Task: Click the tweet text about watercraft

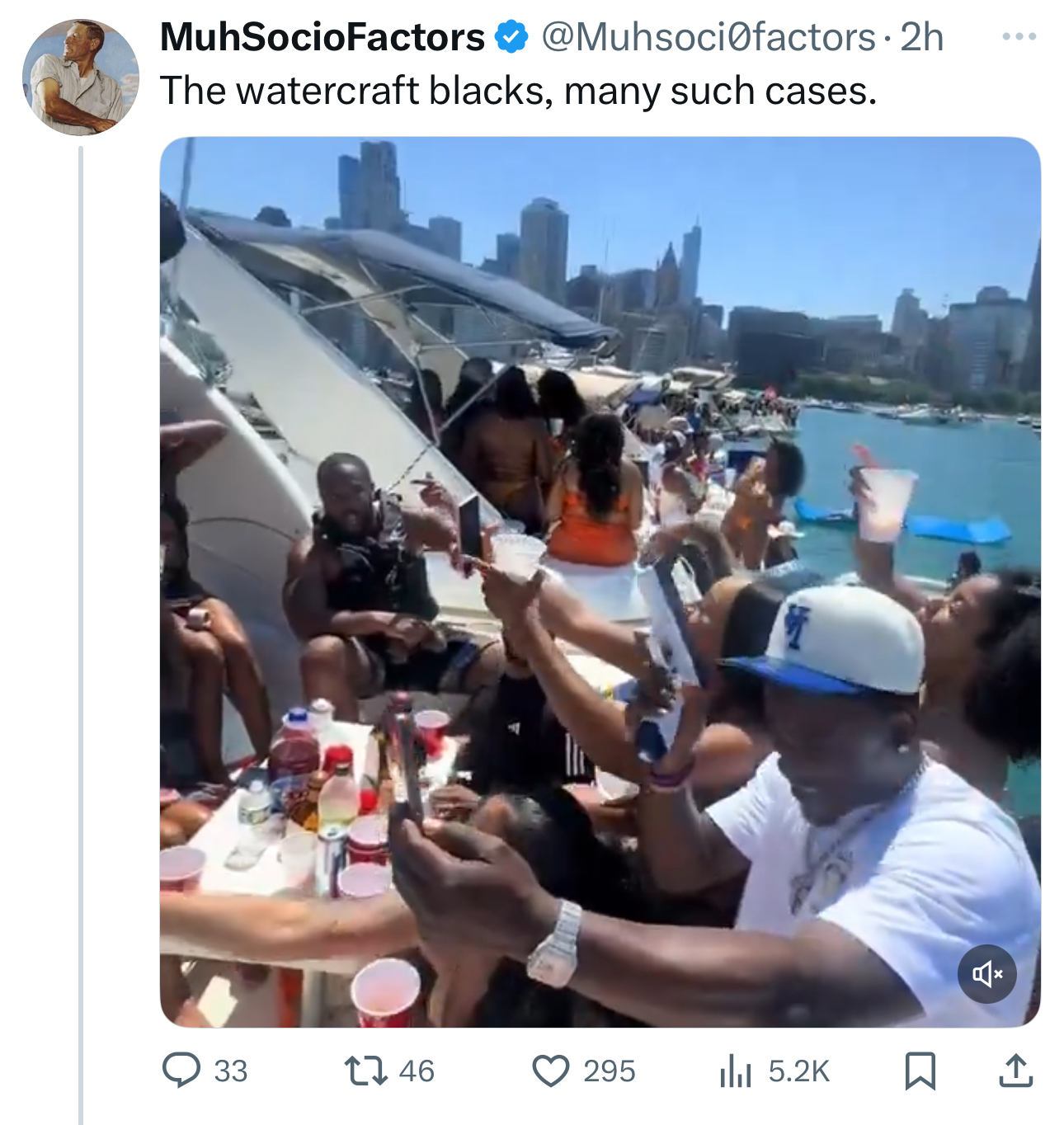Action: point(518,91)
